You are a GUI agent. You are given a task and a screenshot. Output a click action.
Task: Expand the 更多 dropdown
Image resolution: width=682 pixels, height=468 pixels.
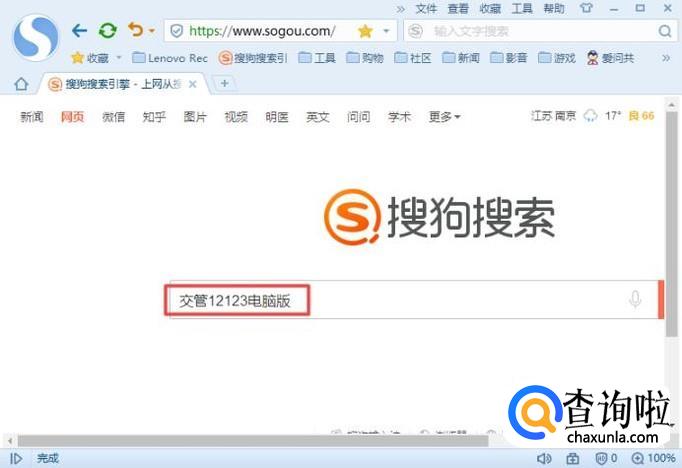[x=445, y=117]
